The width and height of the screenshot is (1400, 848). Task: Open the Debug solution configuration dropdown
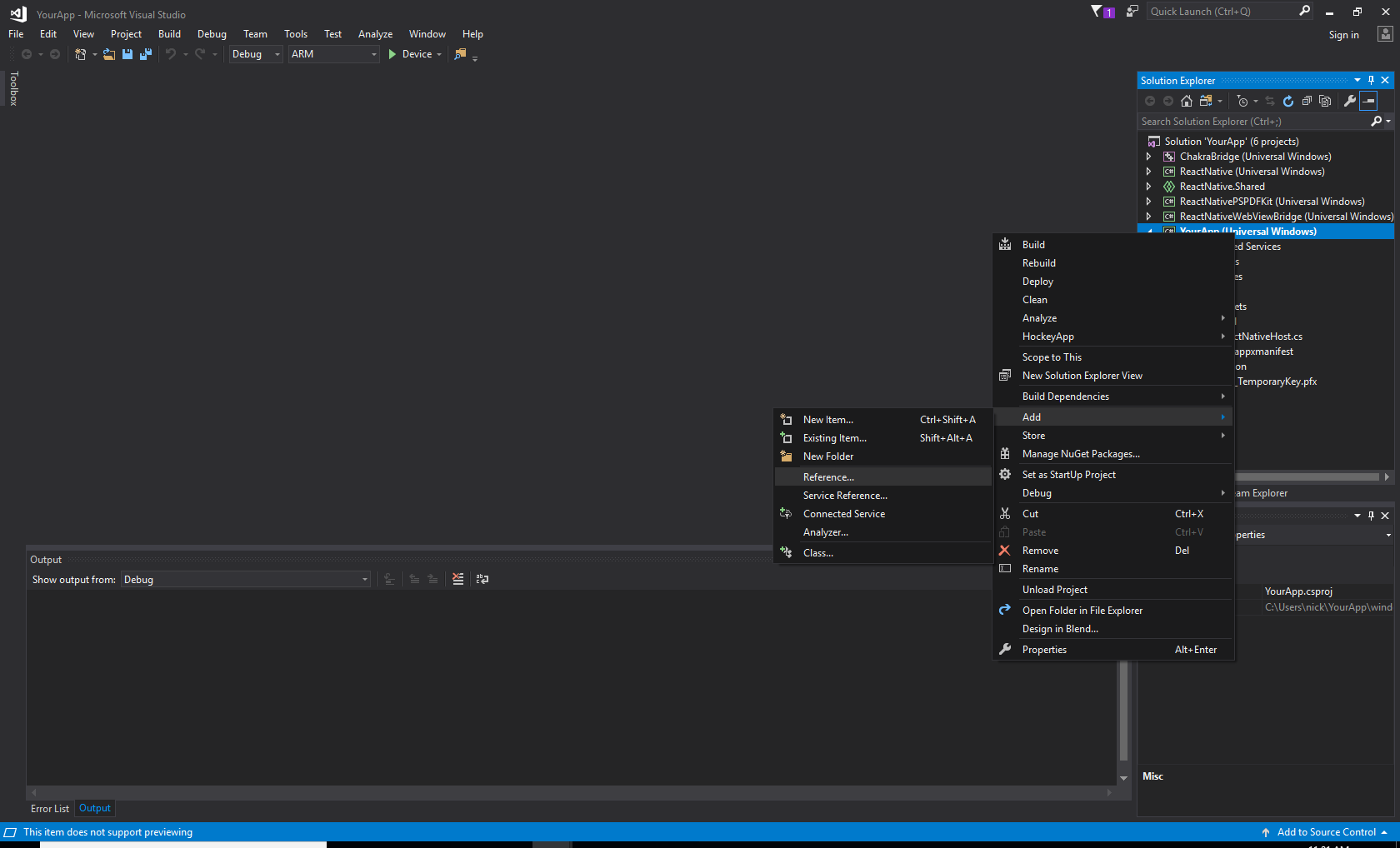coord(256,54)
